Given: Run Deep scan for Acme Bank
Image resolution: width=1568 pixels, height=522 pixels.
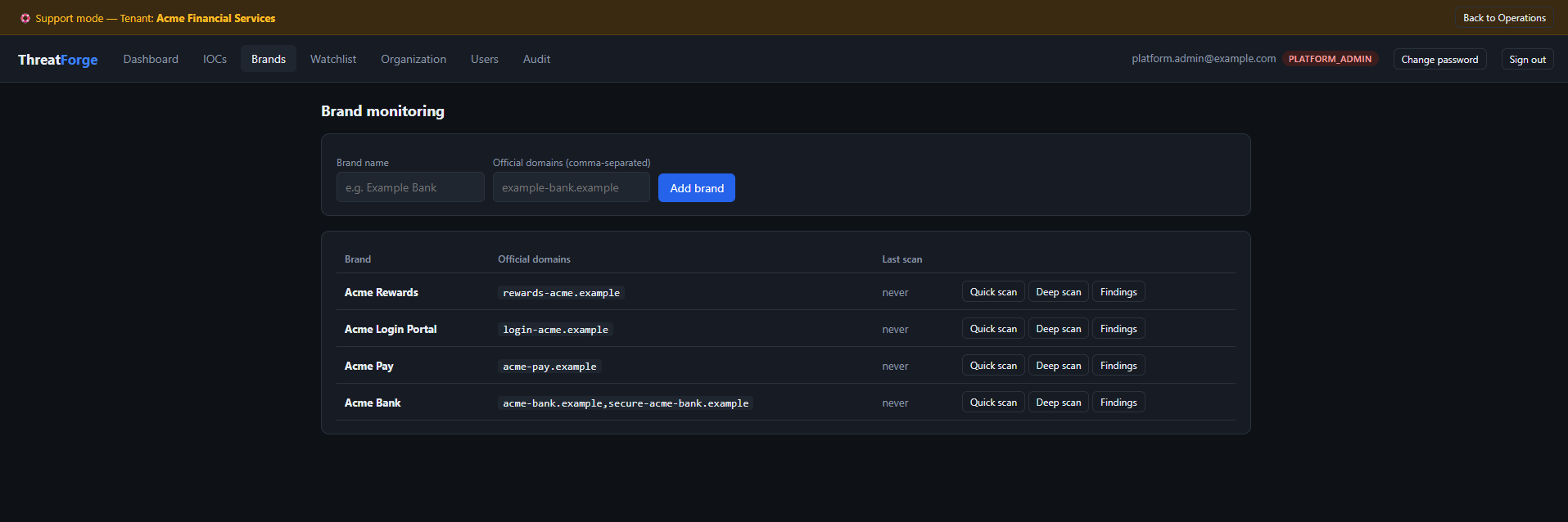Looking at the screenshot, I should tap(1058, 403).
